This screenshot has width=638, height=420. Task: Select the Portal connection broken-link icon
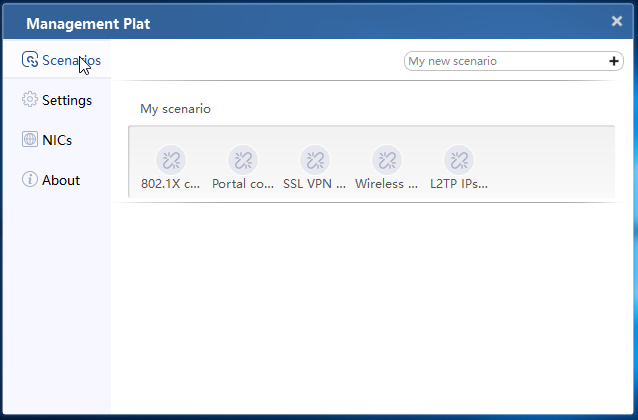click(x=243, y=160)
